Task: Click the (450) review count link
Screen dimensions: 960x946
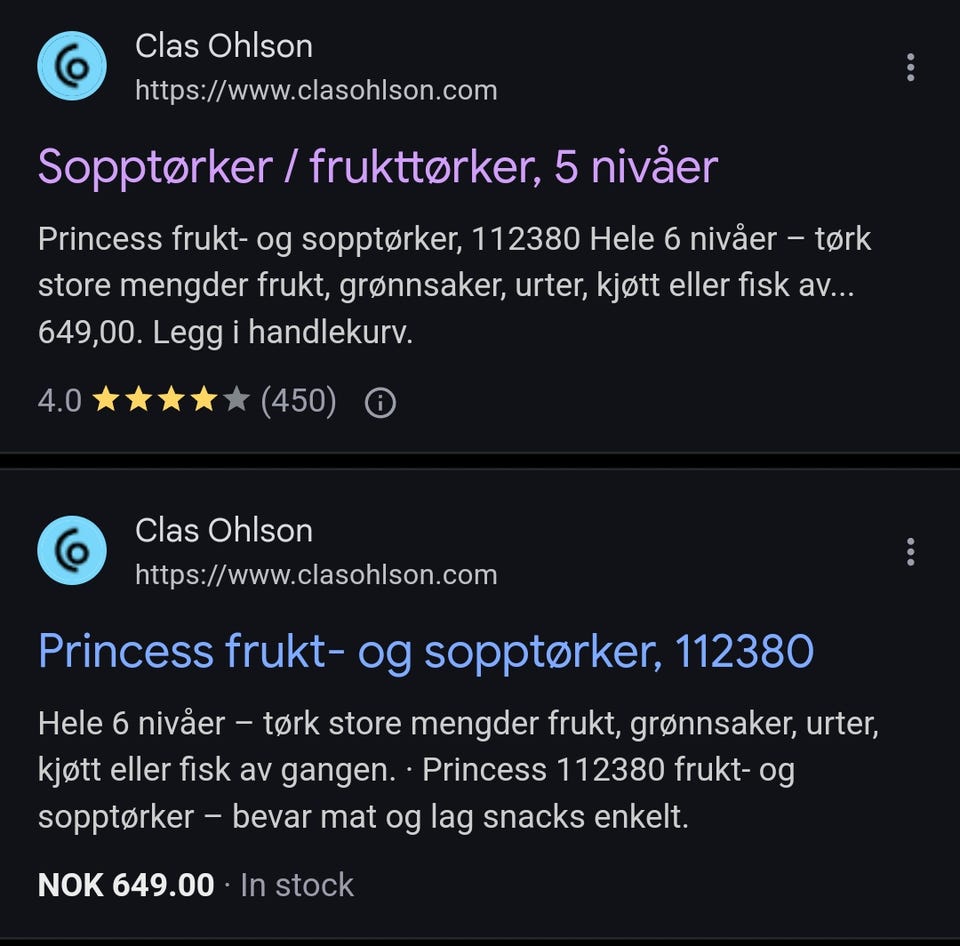Action: pos(298,400)
